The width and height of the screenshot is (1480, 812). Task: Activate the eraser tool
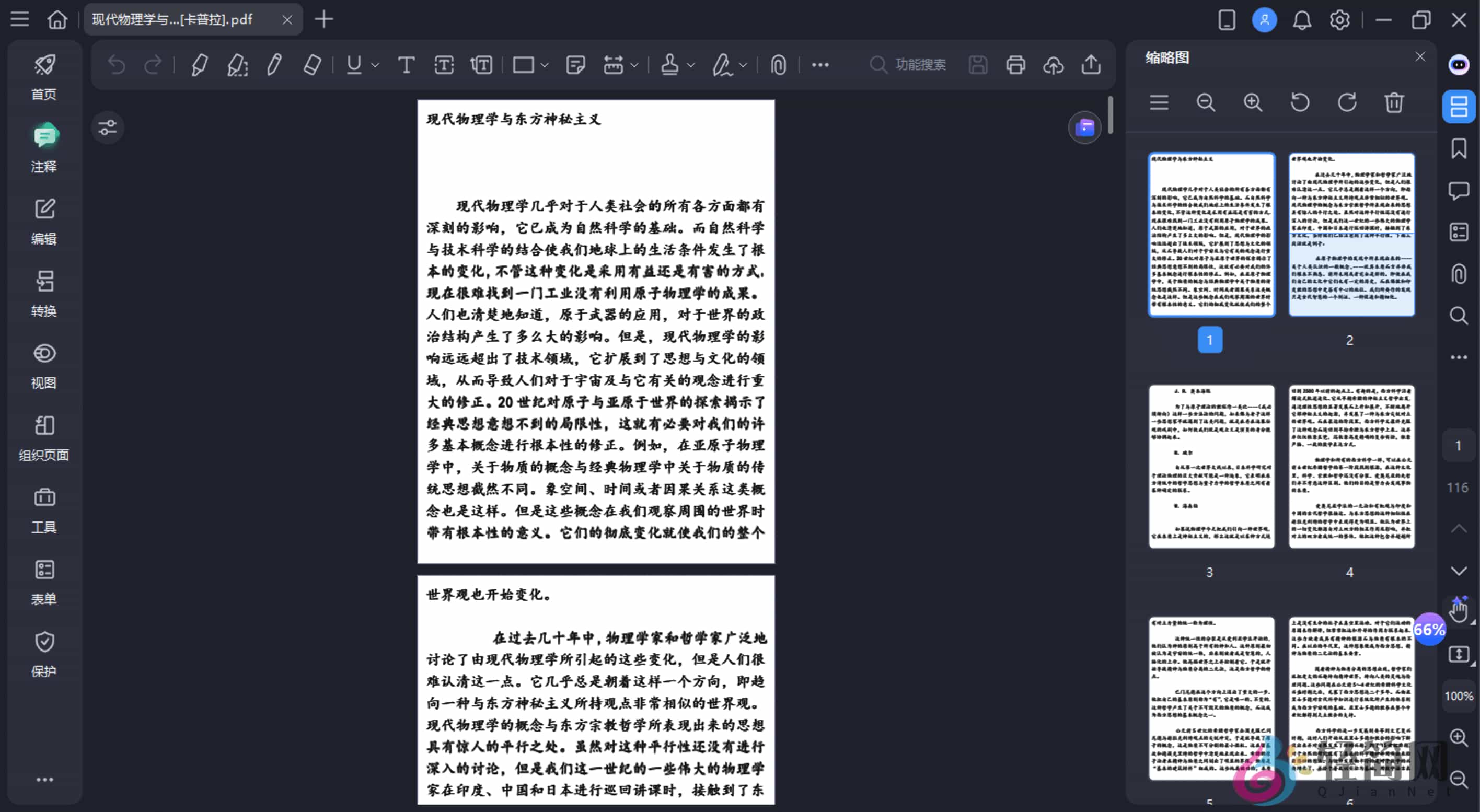pyautogui.click(x=312, y=64)
